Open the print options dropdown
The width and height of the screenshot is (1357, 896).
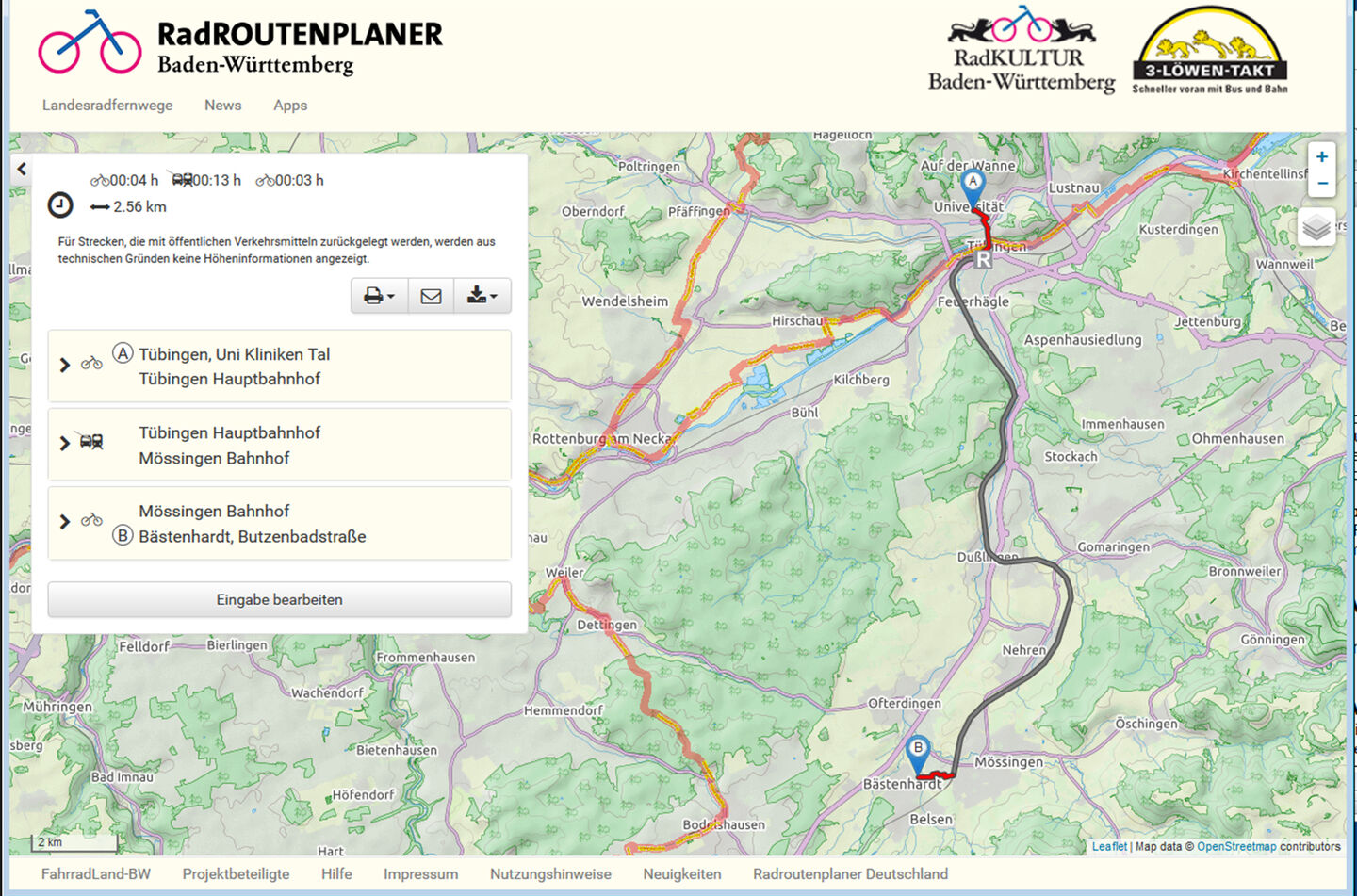point(379,296)
